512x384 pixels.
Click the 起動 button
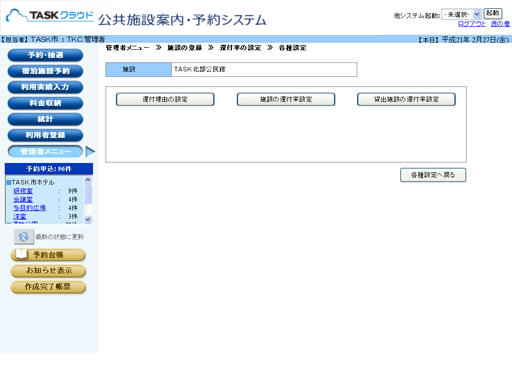[493, 13]
